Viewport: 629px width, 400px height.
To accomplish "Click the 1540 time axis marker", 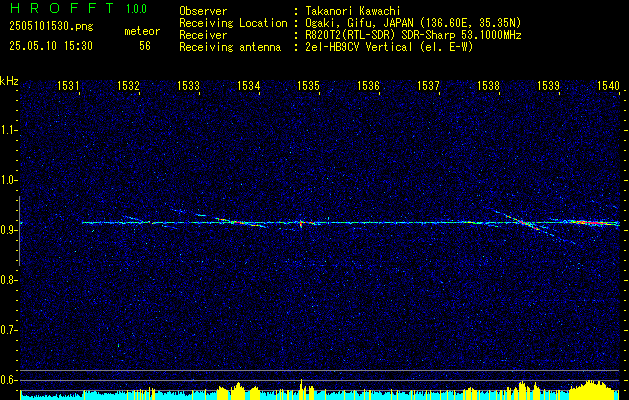I will click(x=608, y=85).
